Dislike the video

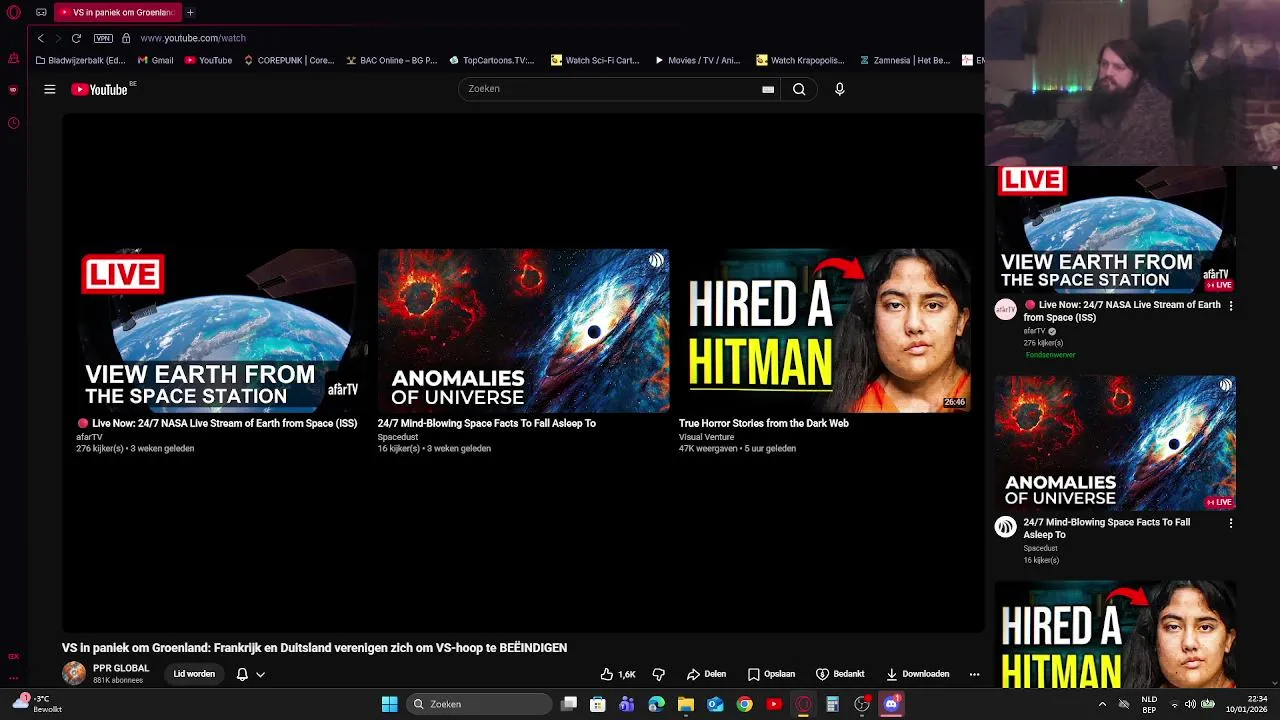pos(658,674)
